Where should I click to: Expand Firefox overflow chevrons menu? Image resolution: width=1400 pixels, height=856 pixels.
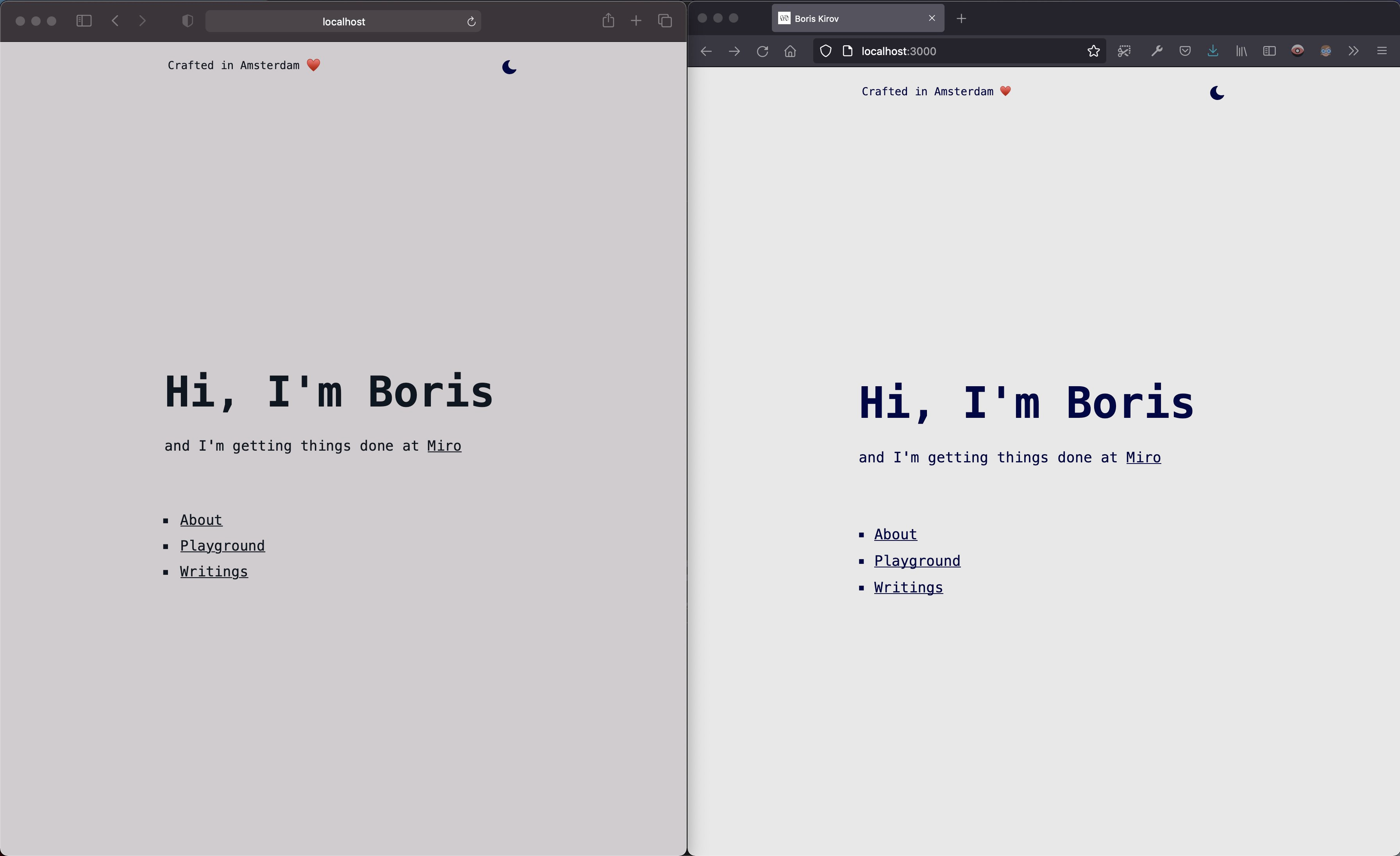1354,51
